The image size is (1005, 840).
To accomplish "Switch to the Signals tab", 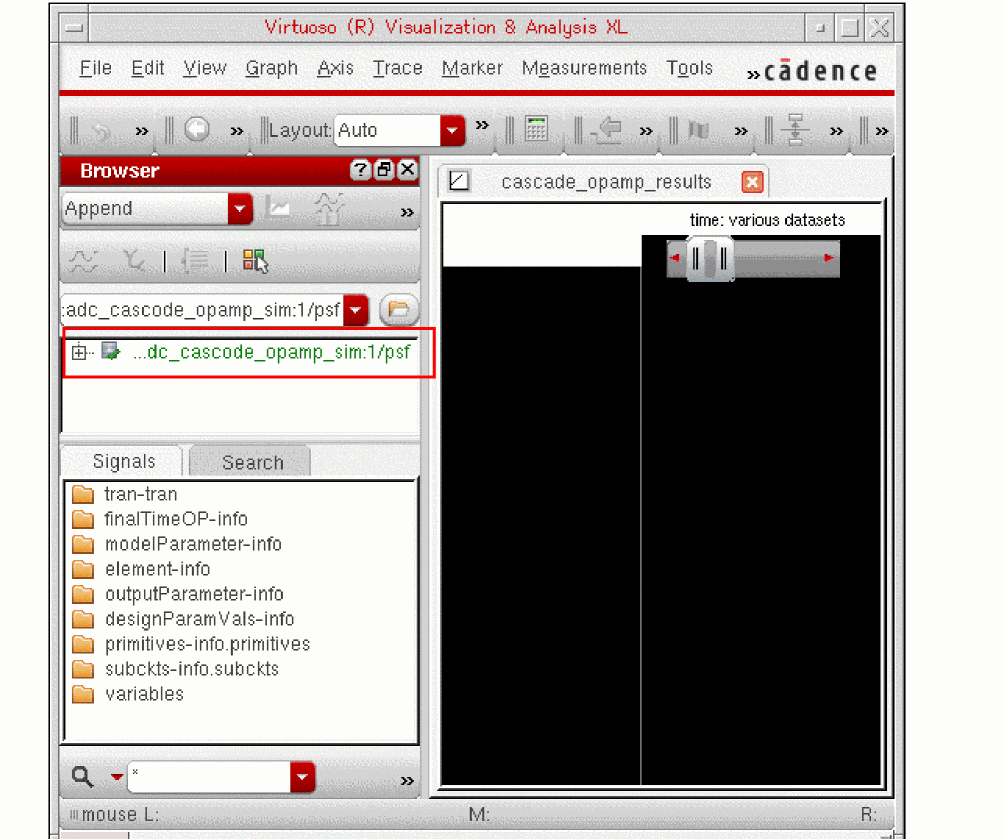I will point(123,461).
